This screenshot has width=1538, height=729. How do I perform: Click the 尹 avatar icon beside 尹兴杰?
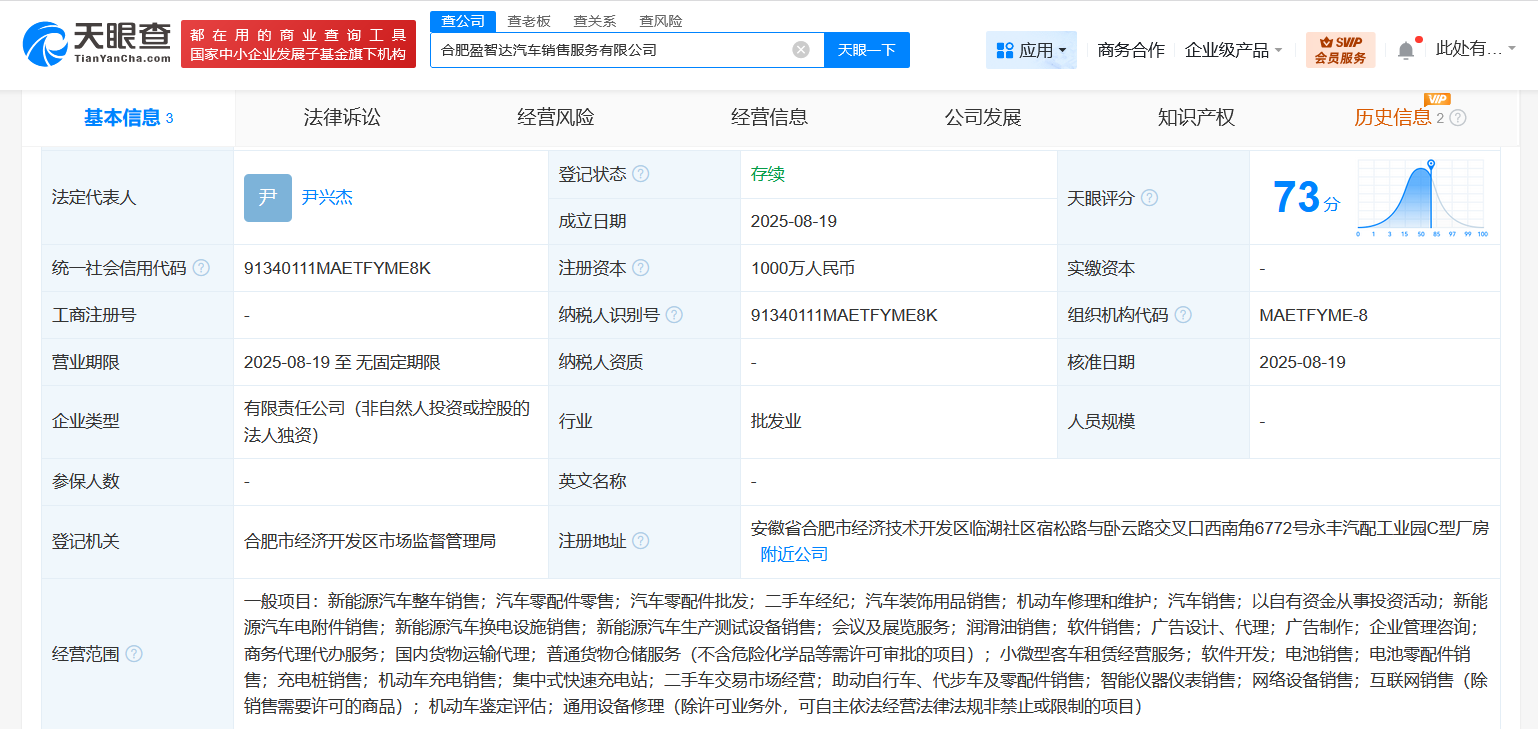coord(266,197)
